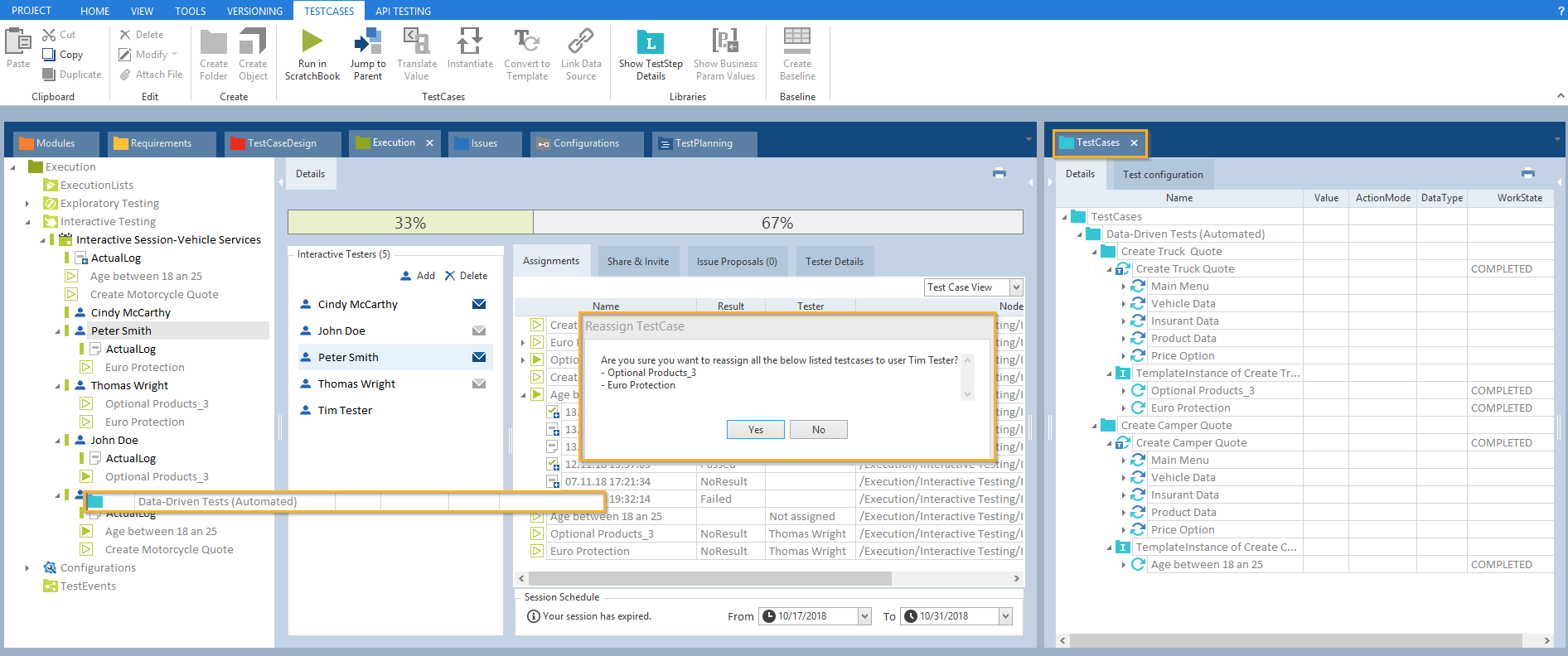Click the Link Data Source icon
Image resolution: width=1568 pixels, height=656 pixels.
(580, 41)
